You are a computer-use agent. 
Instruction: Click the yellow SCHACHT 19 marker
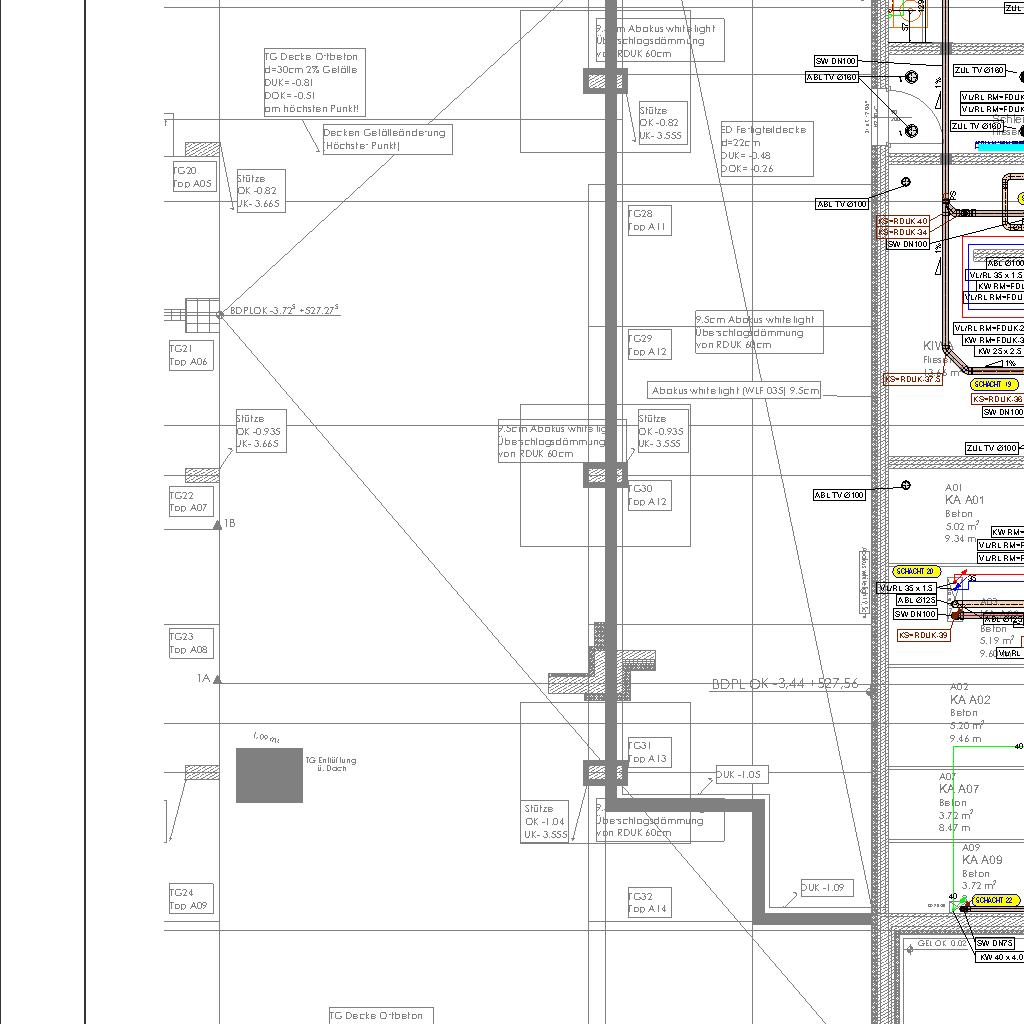pos(994,384)
